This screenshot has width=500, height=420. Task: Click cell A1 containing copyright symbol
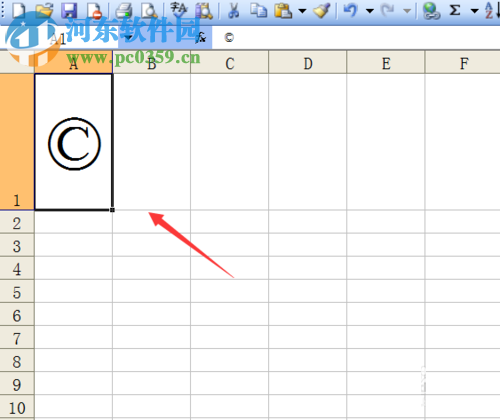tap(74, 142)
